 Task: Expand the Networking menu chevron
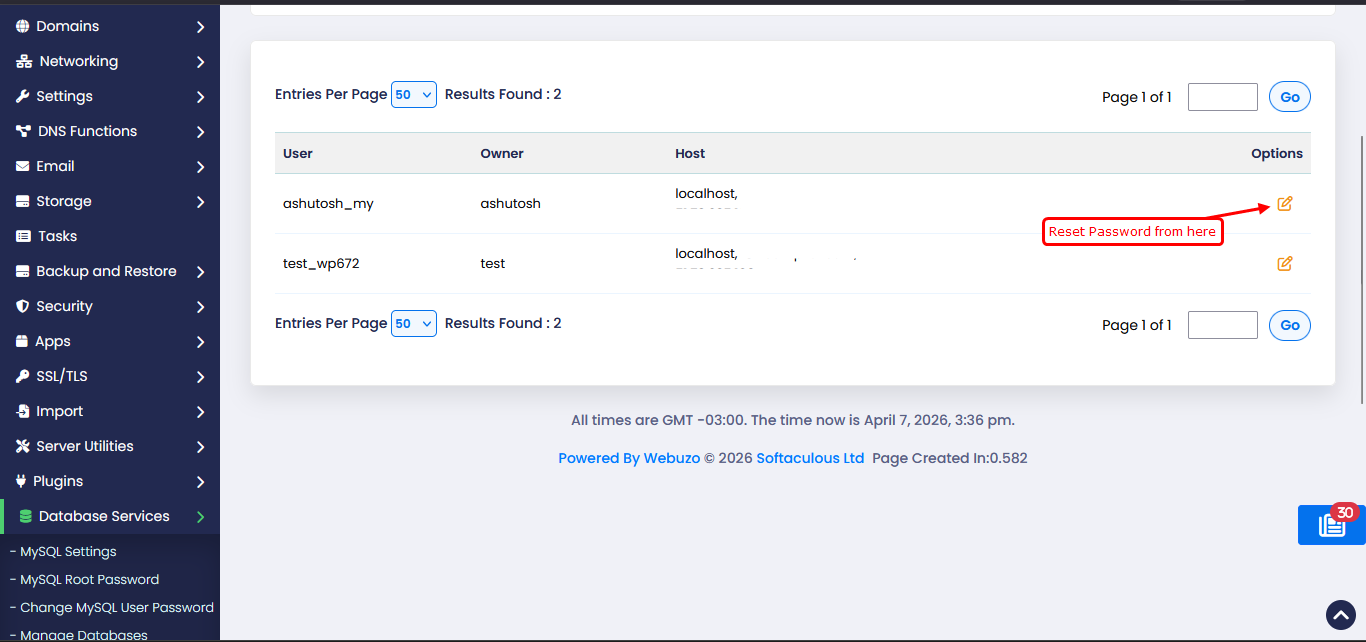(x=201, y=62)
